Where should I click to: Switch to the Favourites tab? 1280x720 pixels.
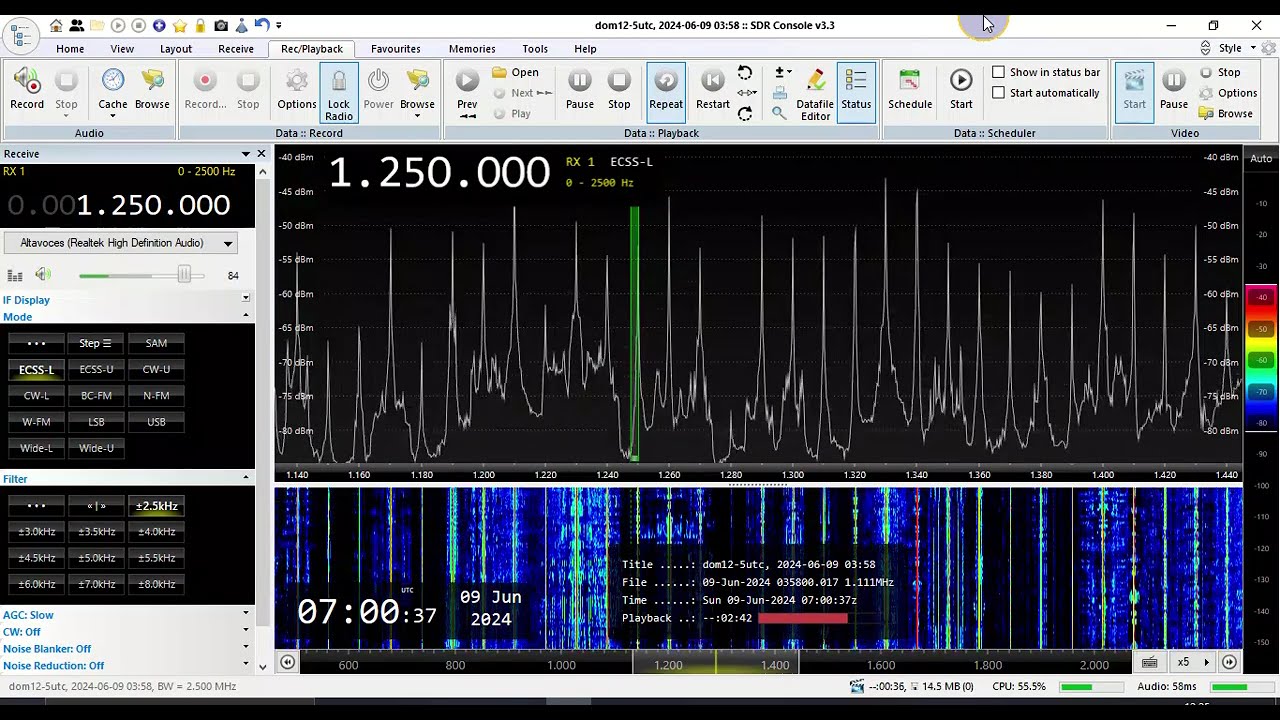(x=396, y=48)
